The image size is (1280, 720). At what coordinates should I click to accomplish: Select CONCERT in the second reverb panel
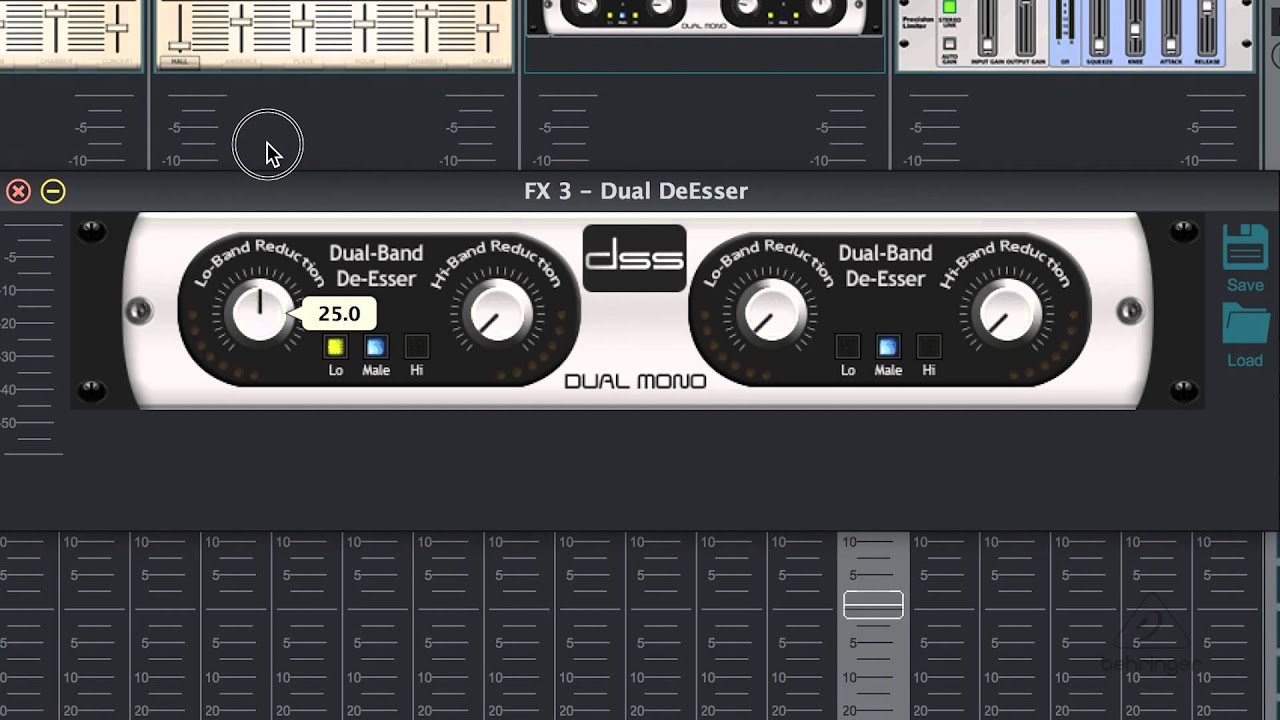tap(488, 62)
